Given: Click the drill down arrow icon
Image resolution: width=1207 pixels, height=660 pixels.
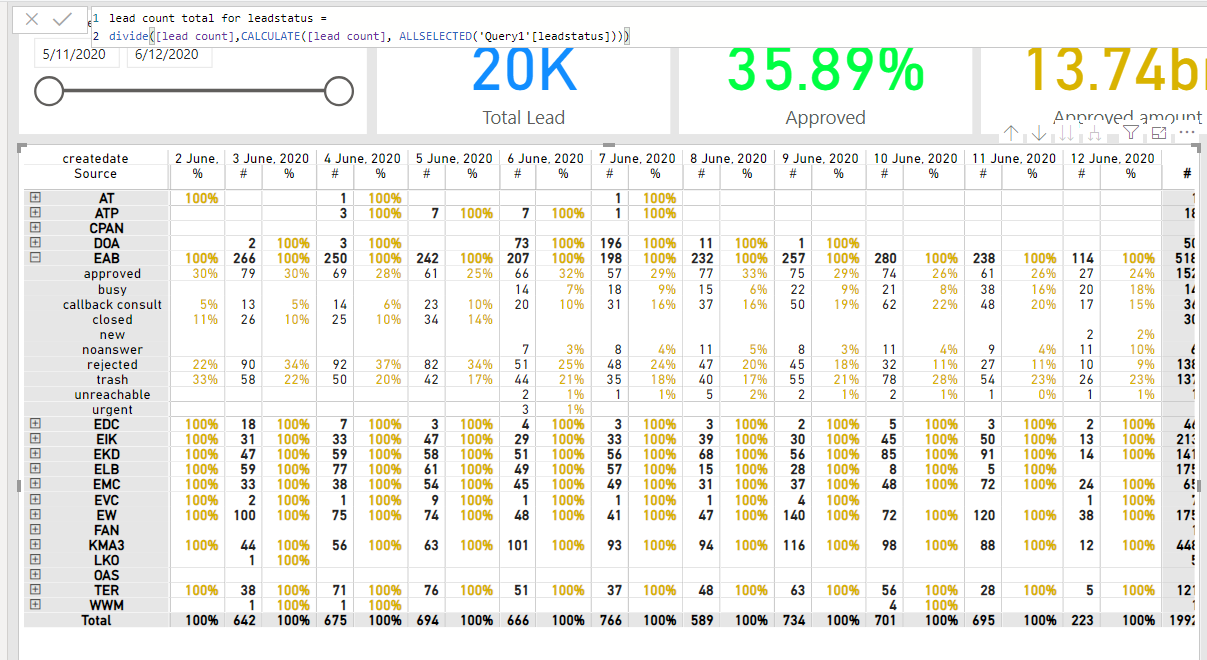Looking at the screenshot, I should point(1039,133).
